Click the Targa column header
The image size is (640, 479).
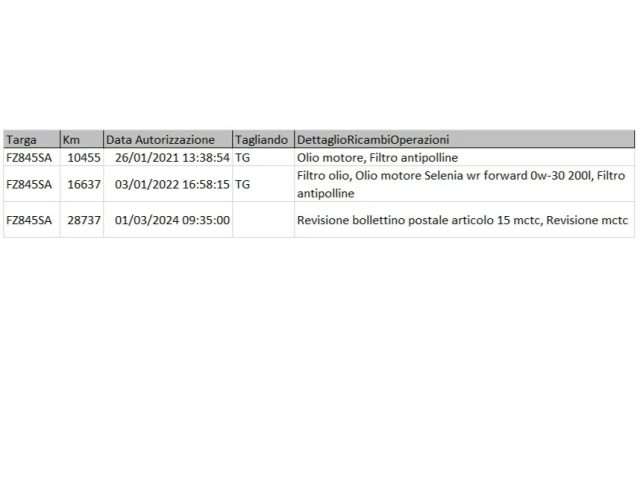click(32, 140)
